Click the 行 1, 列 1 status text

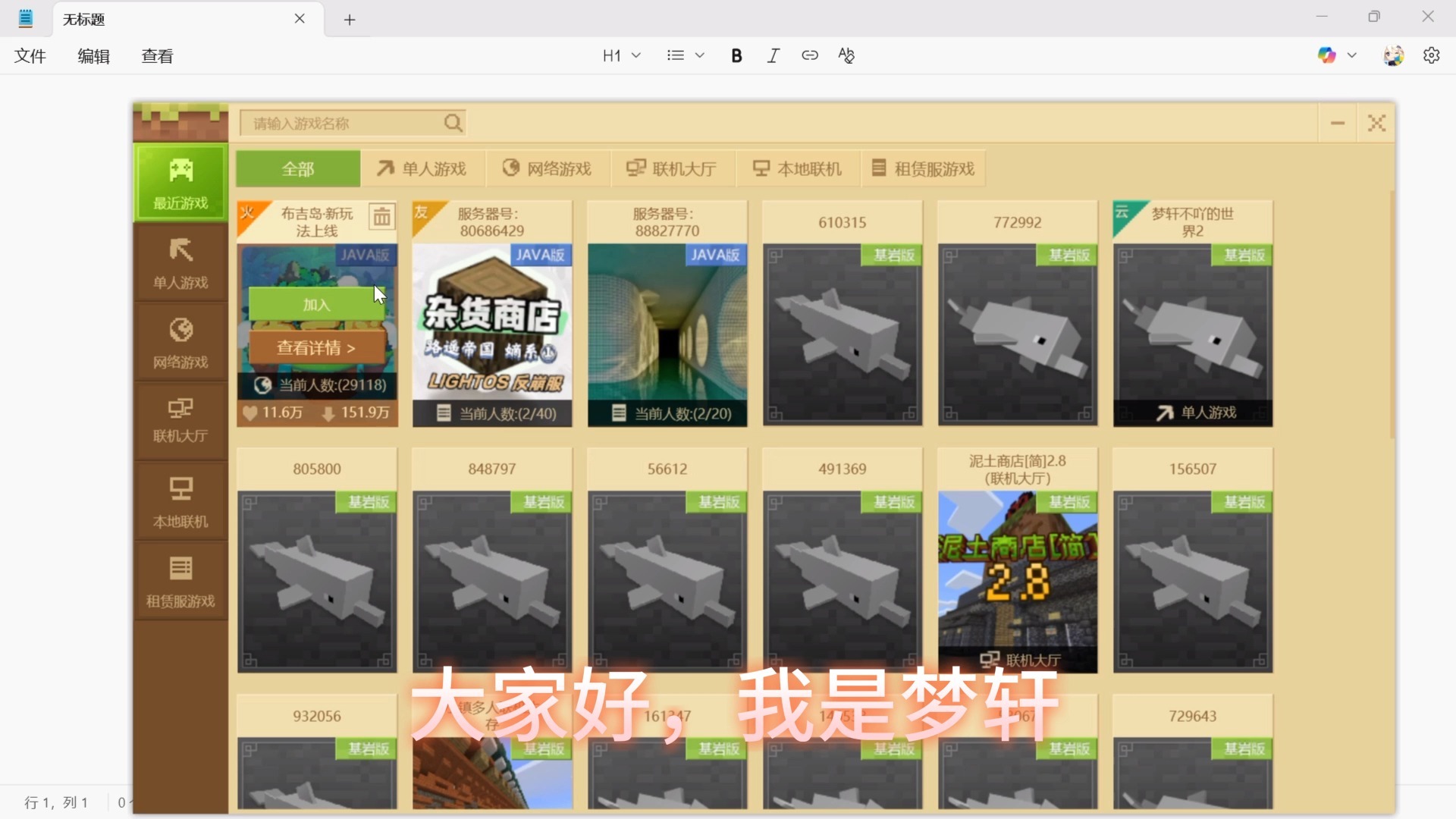click(56, 802)
